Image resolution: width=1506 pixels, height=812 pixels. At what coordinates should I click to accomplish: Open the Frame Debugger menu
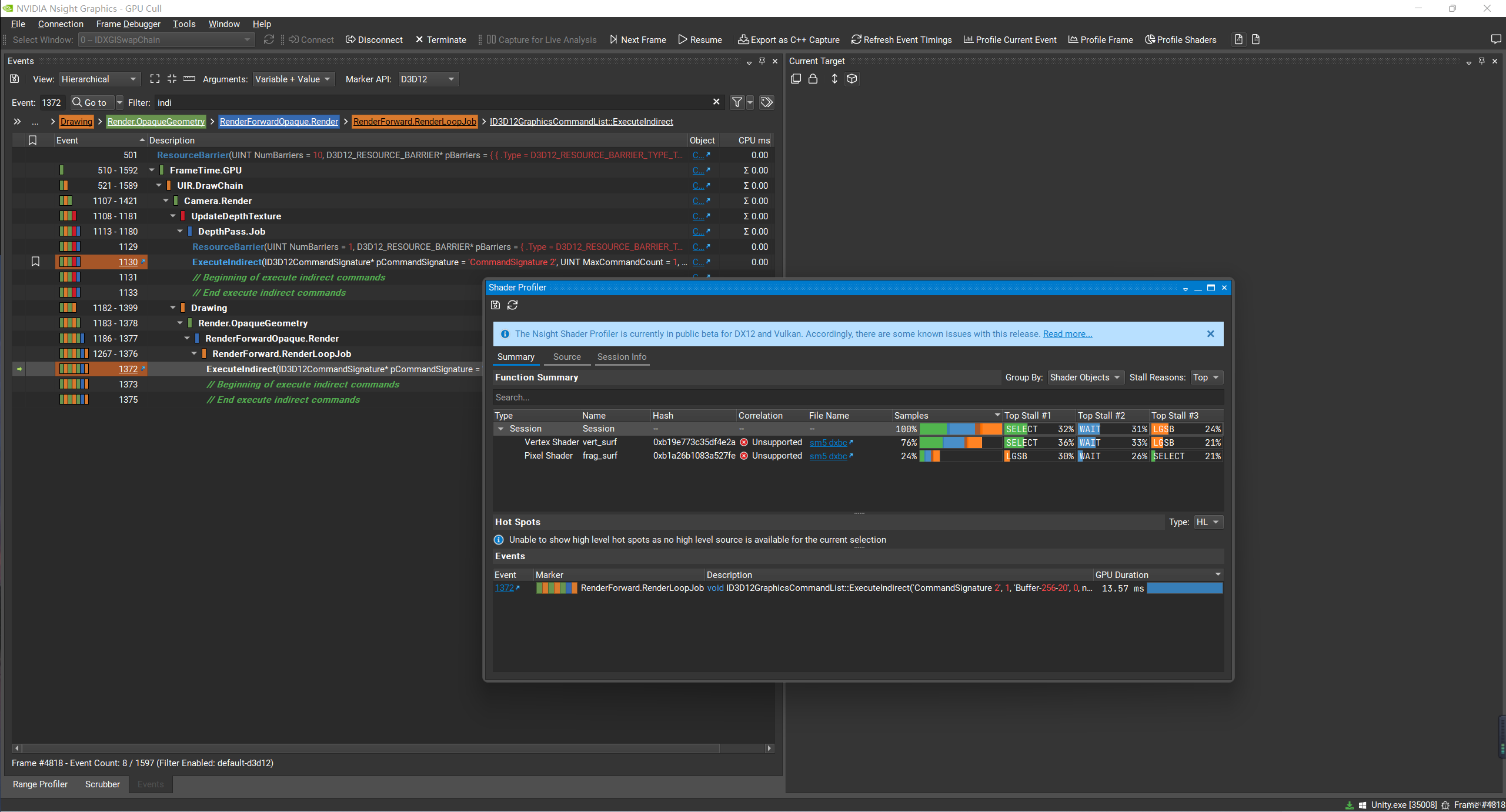coord(128,24)
